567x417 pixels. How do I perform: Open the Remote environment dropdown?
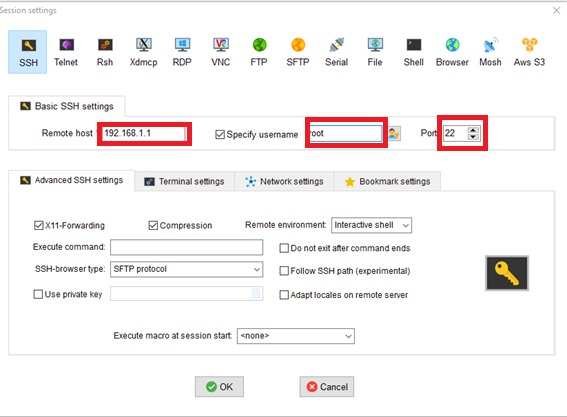[x=371, y=225]
